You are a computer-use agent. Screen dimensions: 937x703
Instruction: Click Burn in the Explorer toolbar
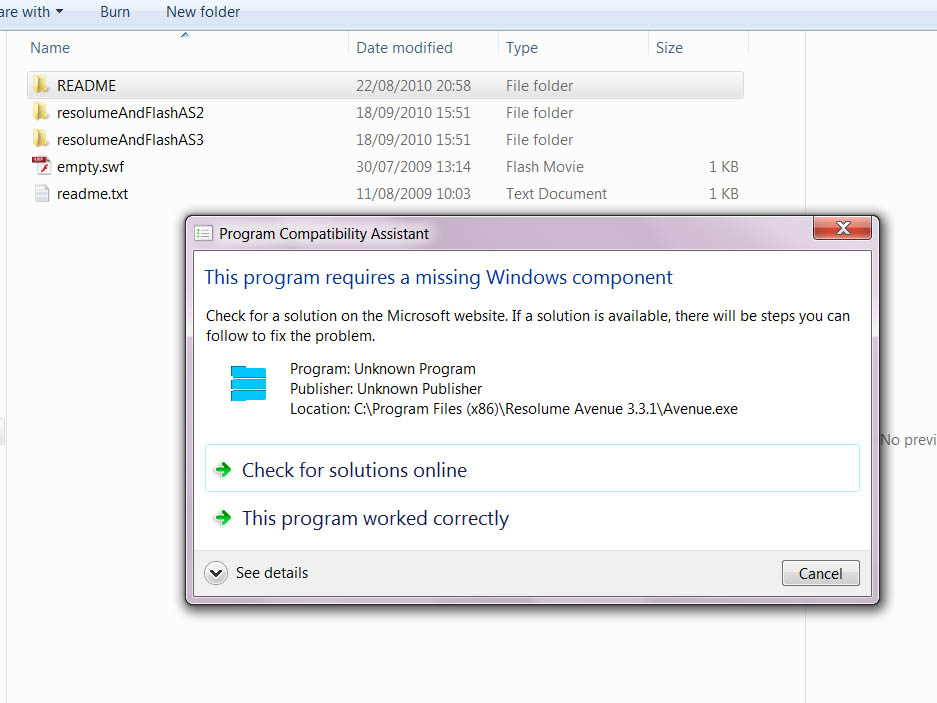[115, 11]
